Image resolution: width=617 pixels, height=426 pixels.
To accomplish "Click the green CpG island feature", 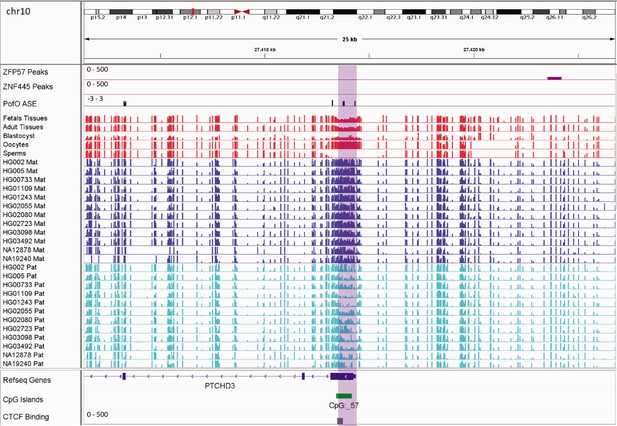I will coord(344,396).
